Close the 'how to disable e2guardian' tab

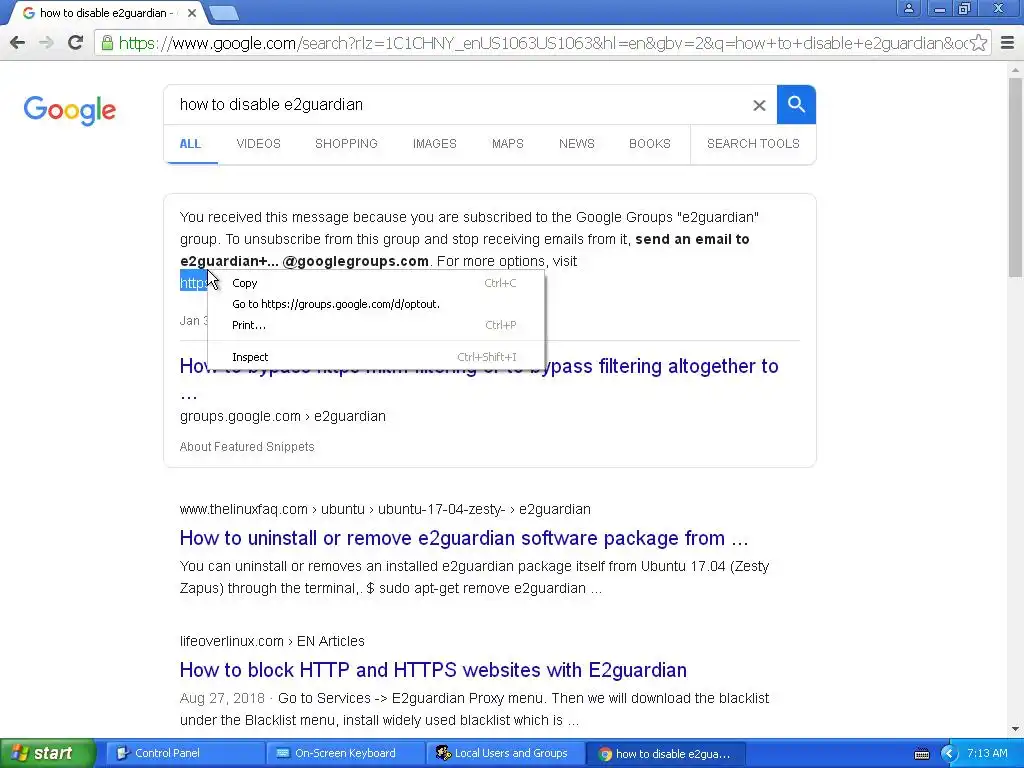coord(191,13)
